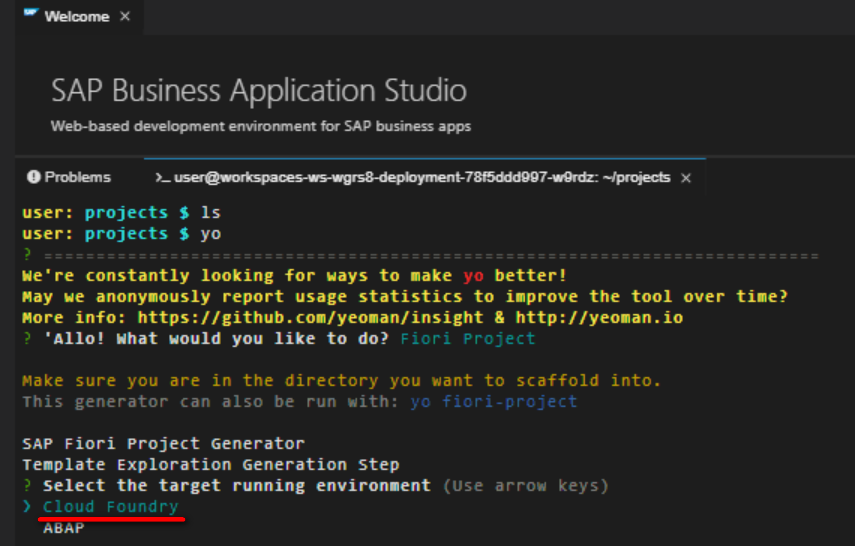Screen dimensions: 855x546
Task: Switch to the Welcome tab
Action: pyautogui.click(x=77, y=16)
